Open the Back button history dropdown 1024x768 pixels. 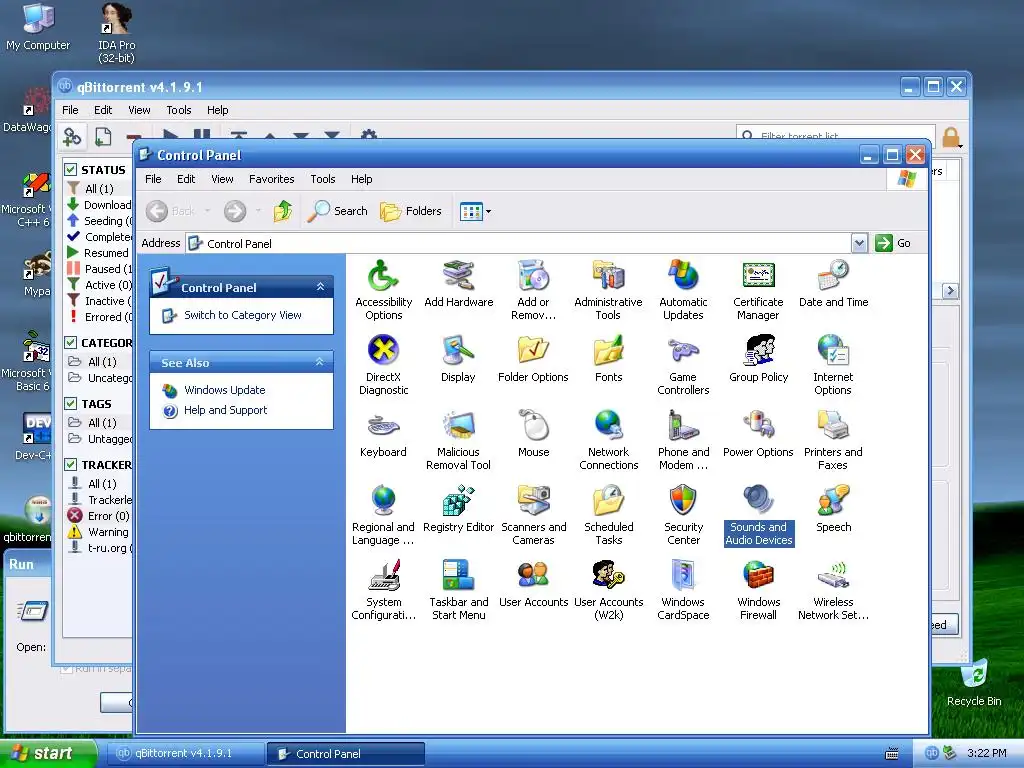coord(208,211)
